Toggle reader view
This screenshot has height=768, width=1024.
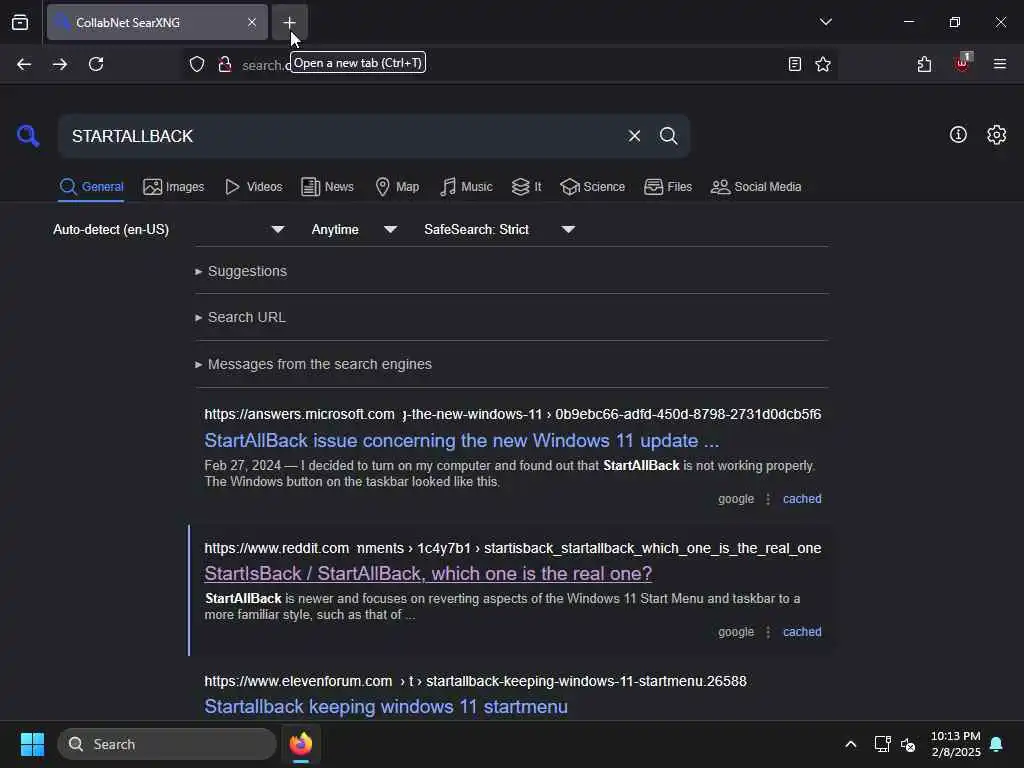[x=795, y=64]
